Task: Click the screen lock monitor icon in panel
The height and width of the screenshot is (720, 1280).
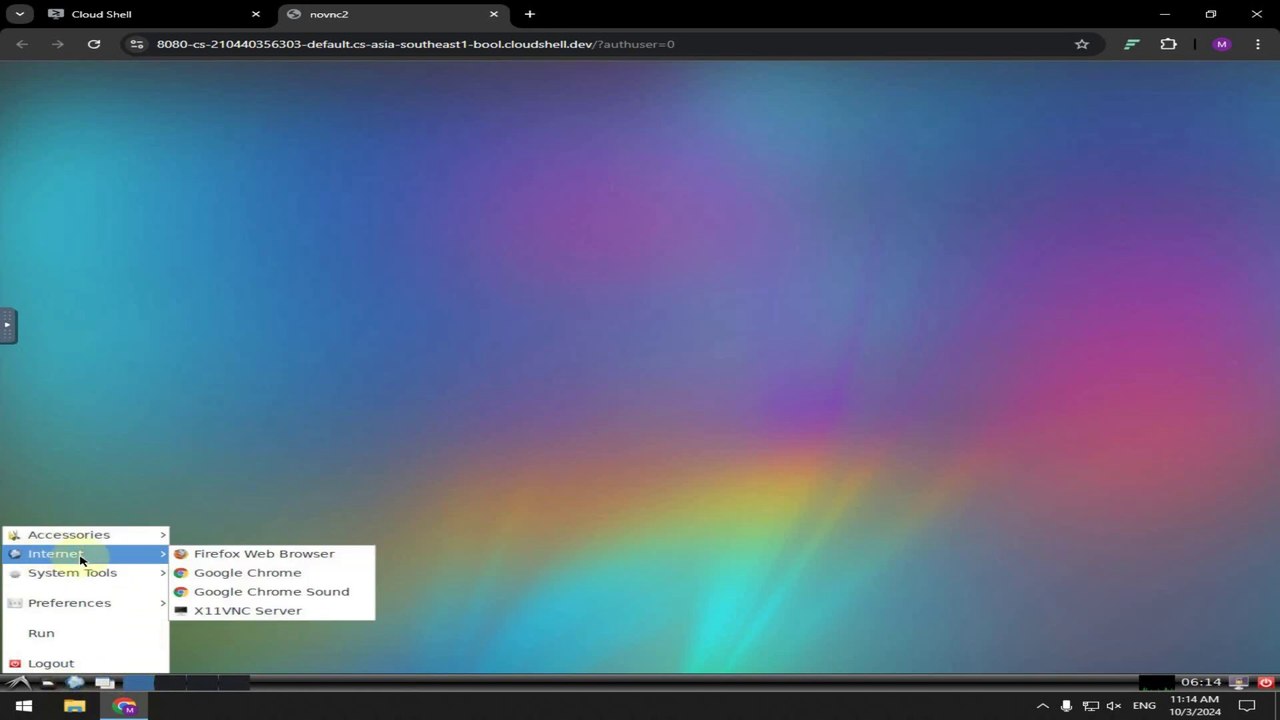Action: tap(1240, 683)
